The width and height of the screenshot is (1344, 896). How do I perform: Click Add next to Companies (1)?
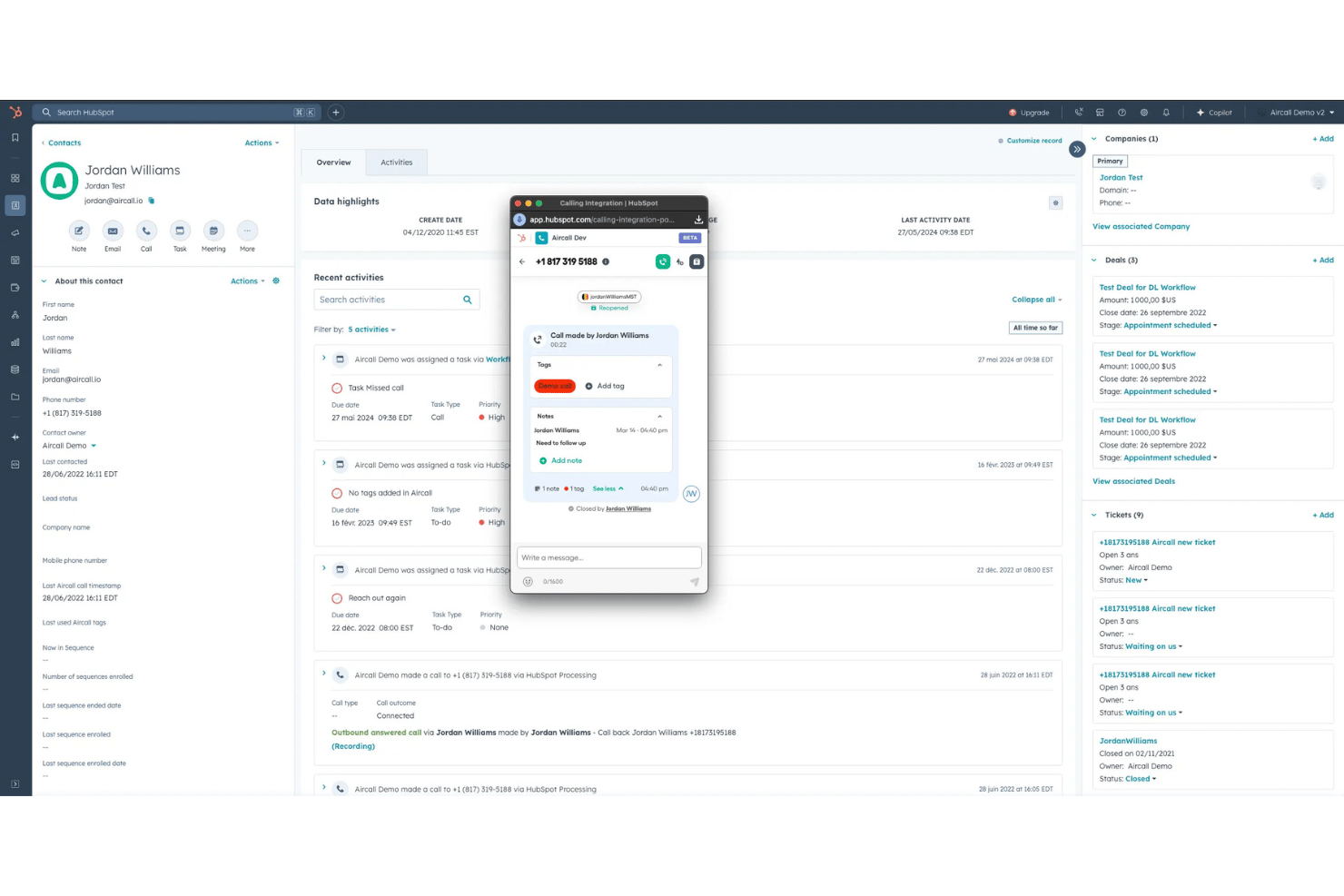click(x=1323, y=139)
